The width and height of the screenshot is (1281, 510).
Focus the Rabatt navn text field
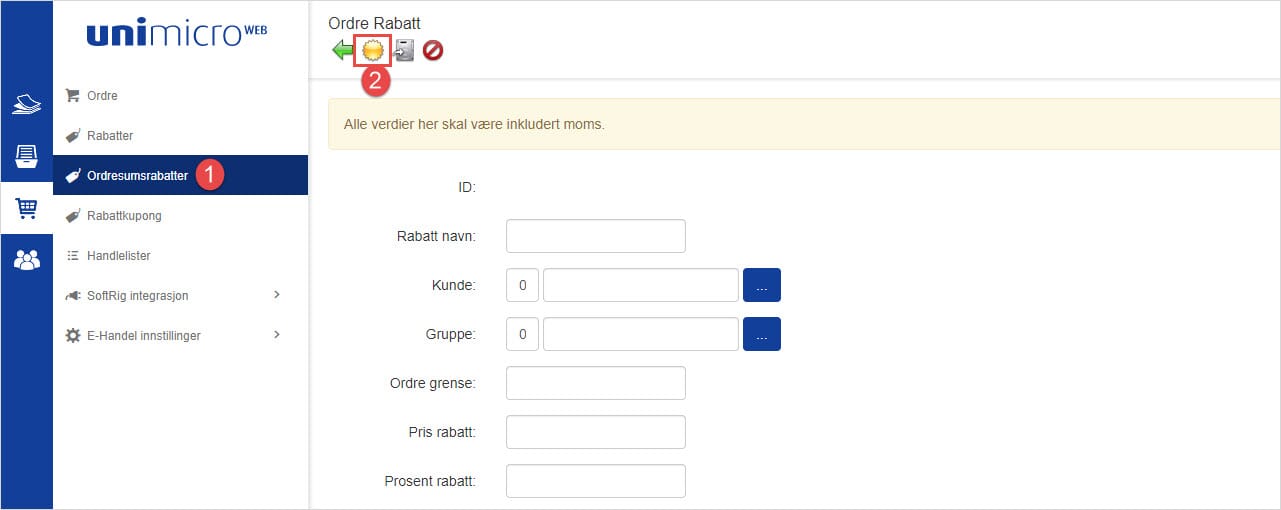pos(595,236)
